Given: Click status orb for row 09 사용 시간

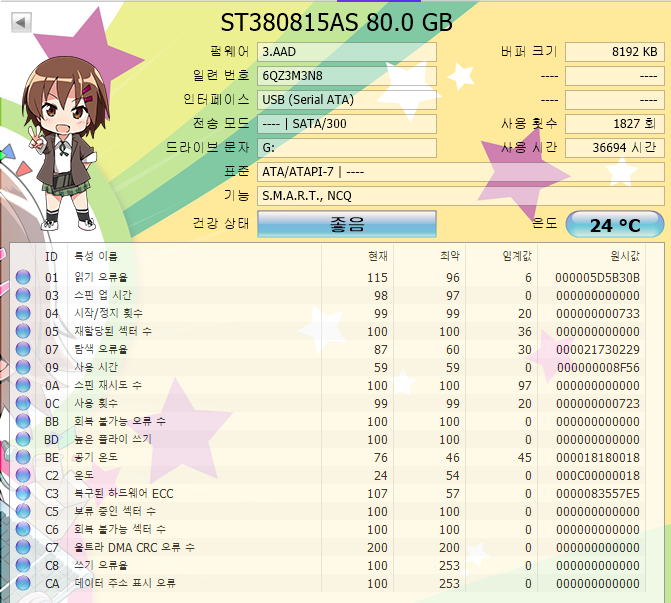Looking at the screenshot, I should tap(23, 367).
